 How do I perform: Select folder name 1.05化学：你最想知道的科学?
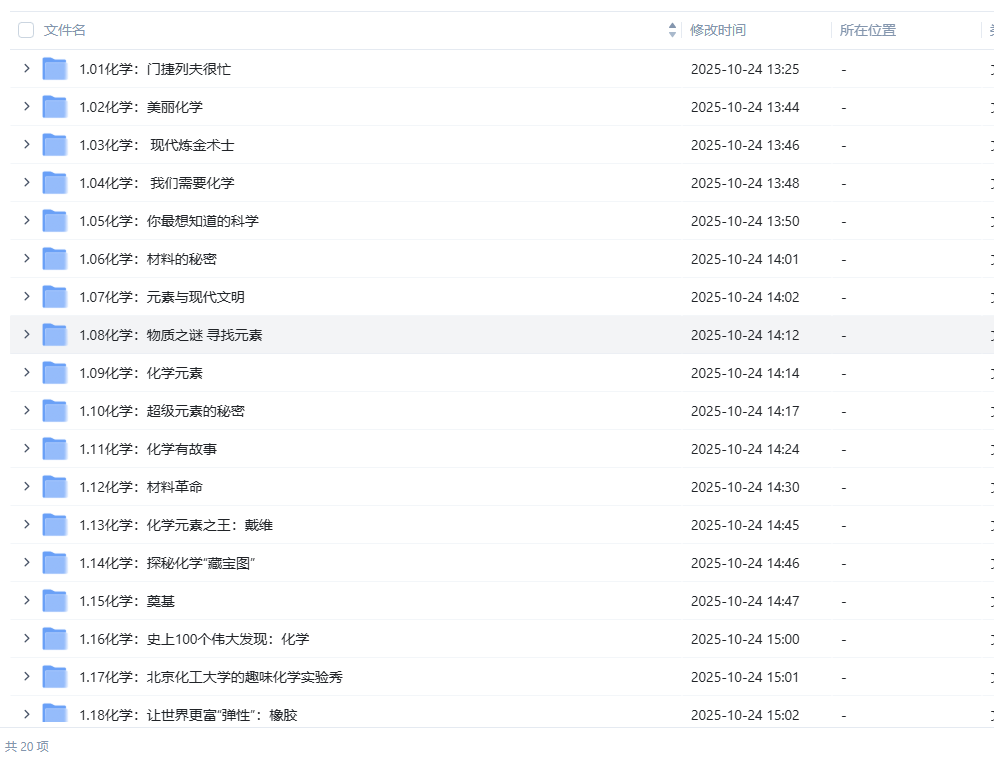169,221
